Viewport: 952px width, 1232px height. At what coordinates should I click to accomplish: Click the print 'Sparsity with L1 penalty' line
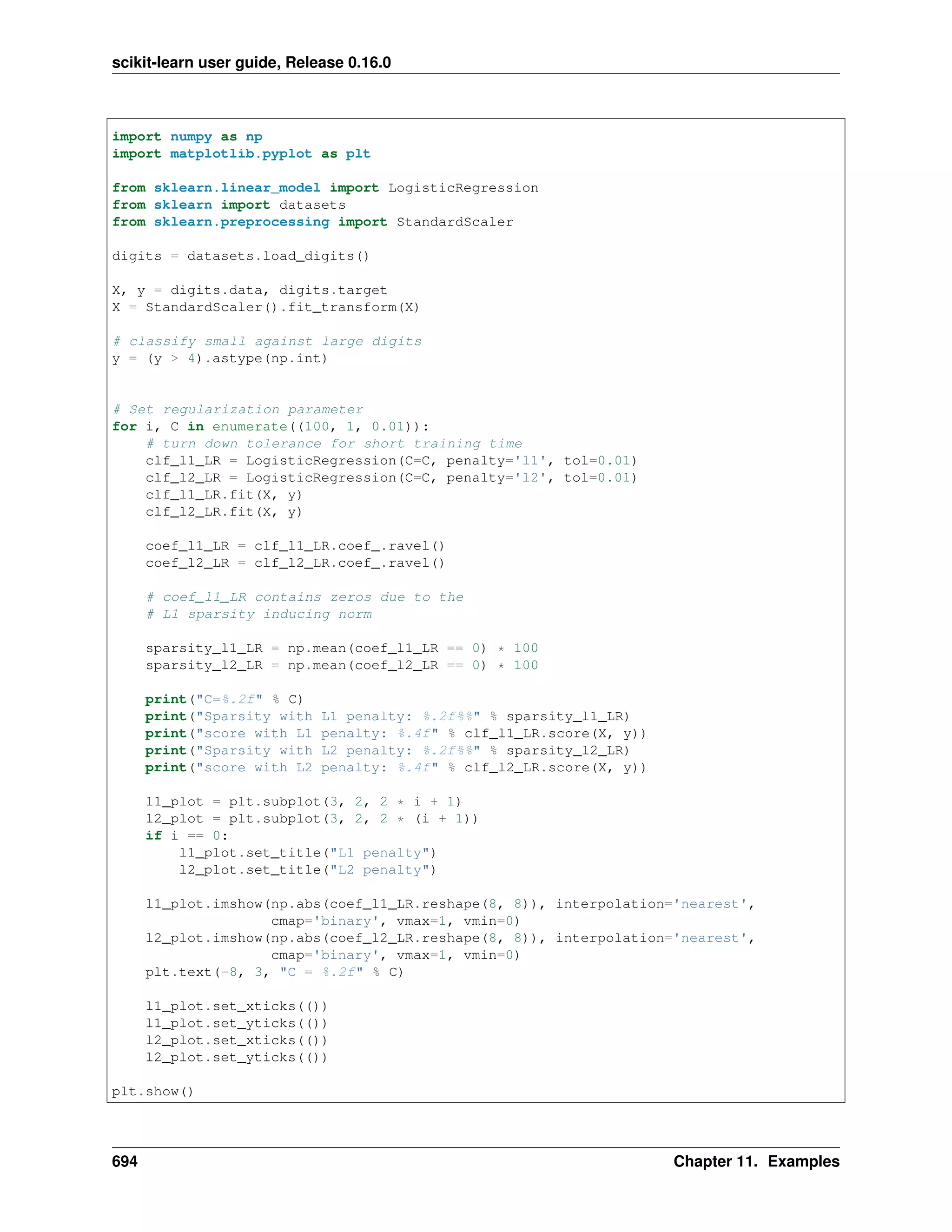[388, 717]
